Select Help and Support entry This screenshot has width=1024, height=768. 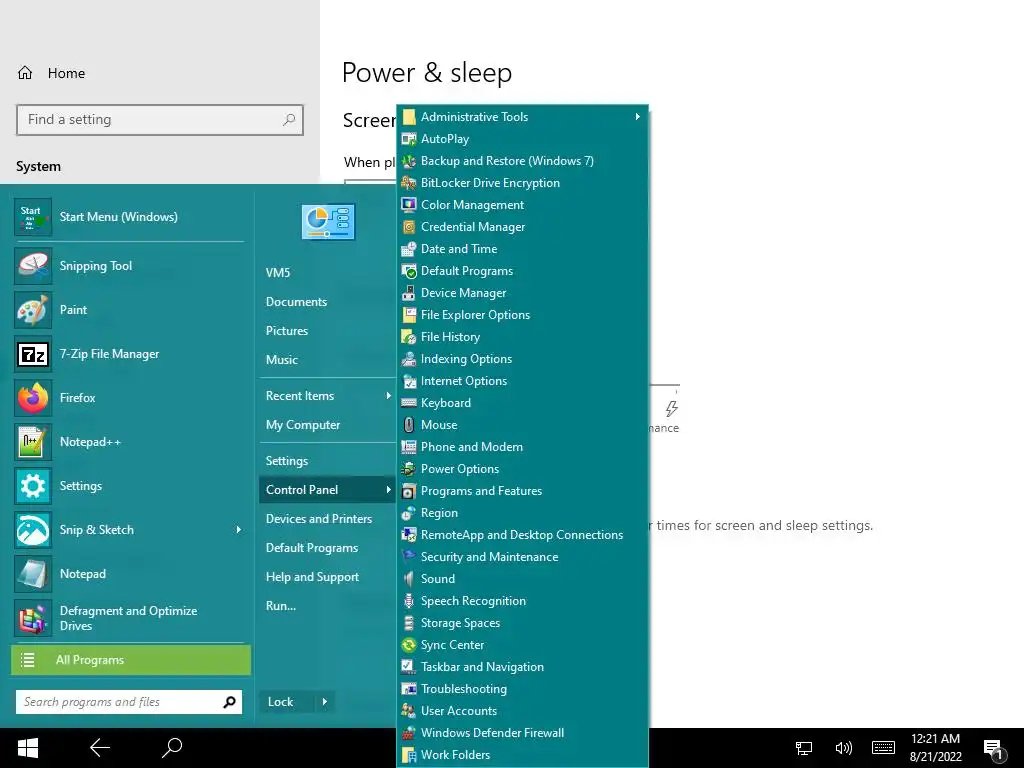point(312,577)
